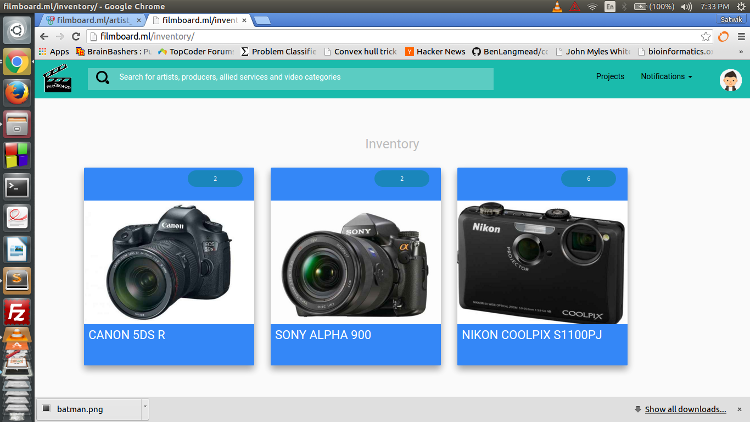Click the orange extension icon in toolbar

click(723, 36)
